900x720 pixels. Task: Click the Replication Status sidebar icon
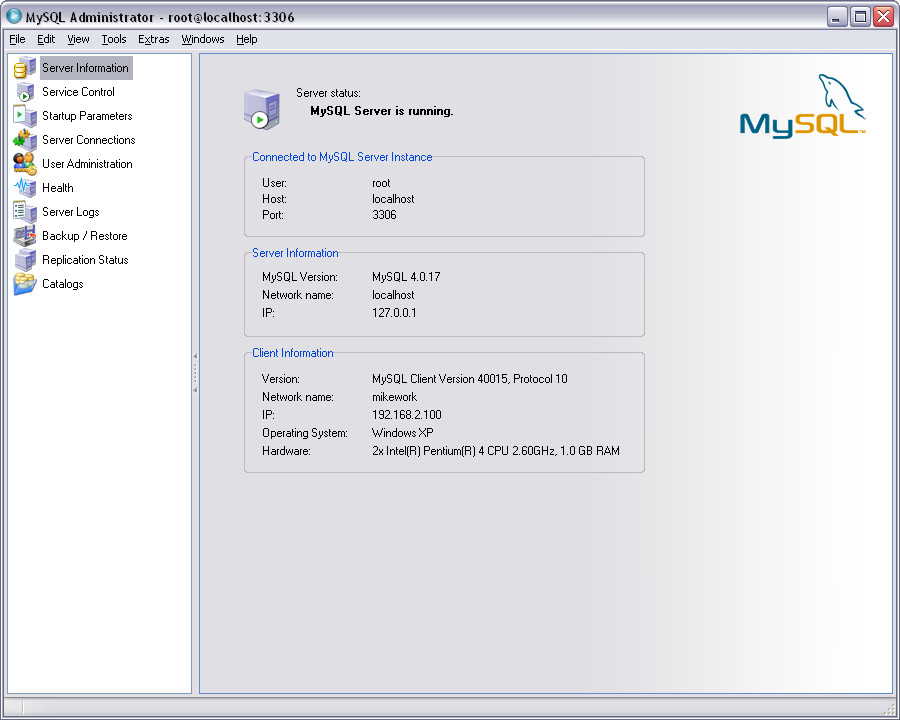point(25,260)
